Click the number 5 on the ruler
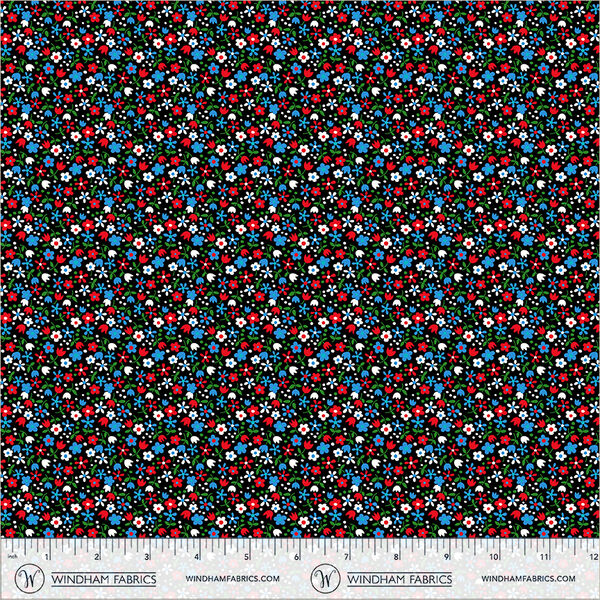Viewport: 600px width, 600px height. 247,556
